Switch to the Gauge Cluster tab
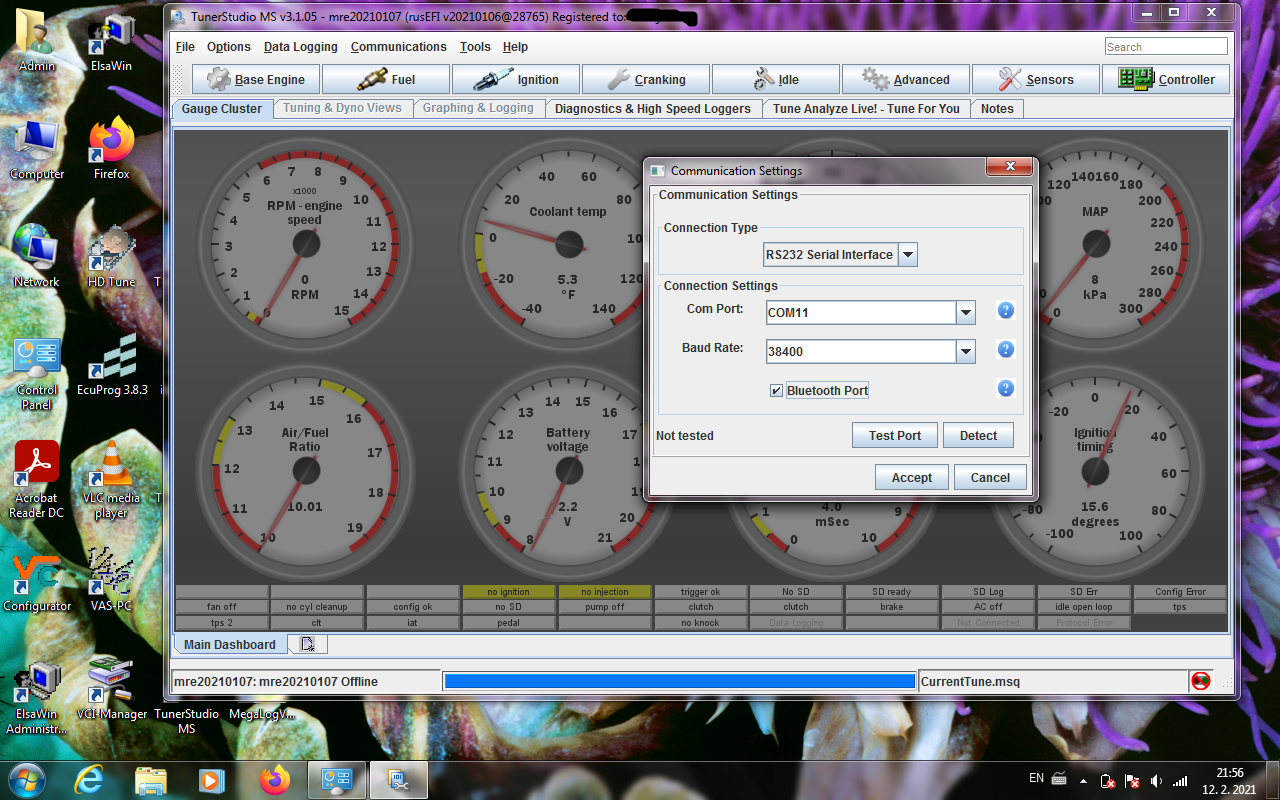 [222, 108]
